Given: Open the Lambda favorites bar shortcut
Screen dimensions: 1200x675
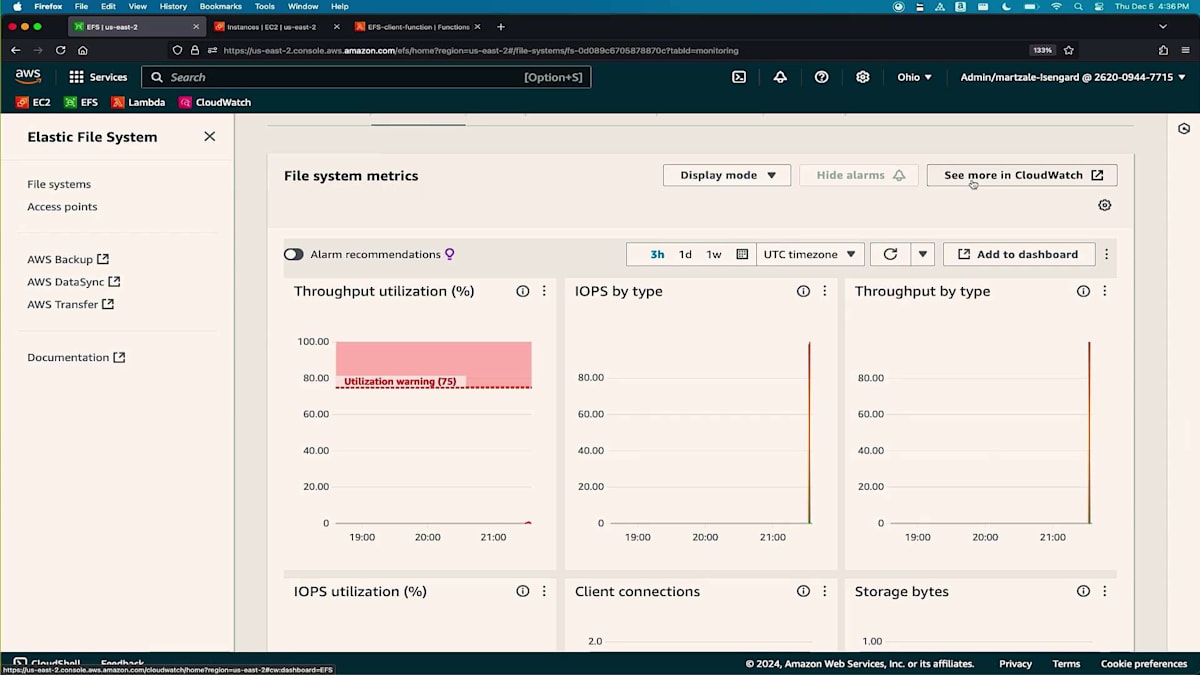Looking at the screenshot, I should [x=138, y=102].
